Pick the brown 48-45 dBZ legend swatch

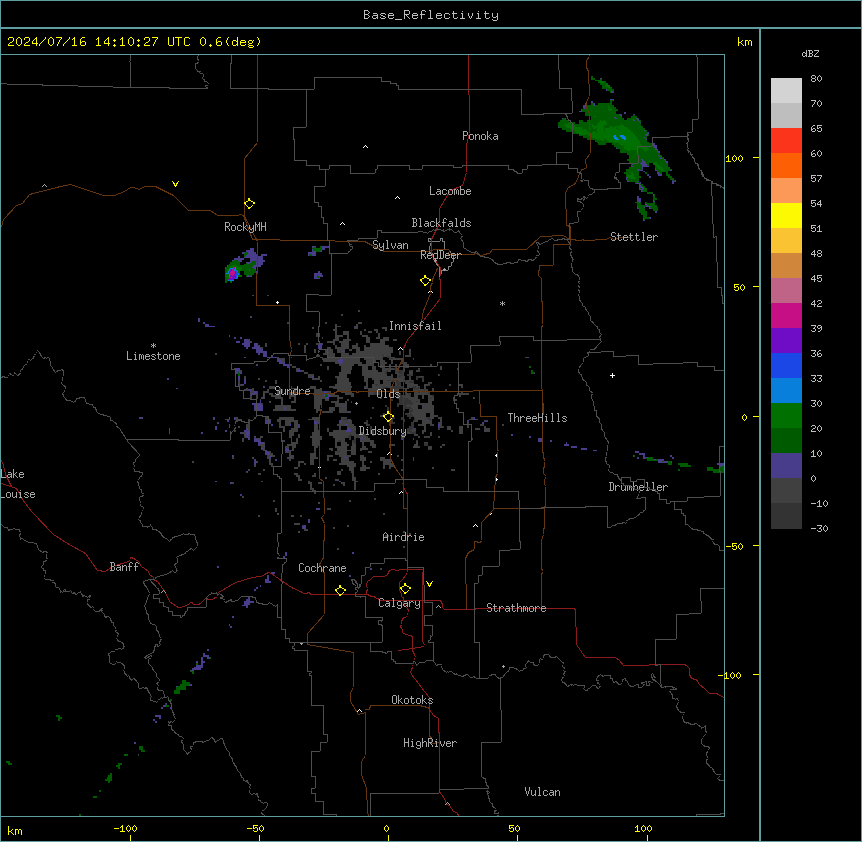[x=786, y=265]
